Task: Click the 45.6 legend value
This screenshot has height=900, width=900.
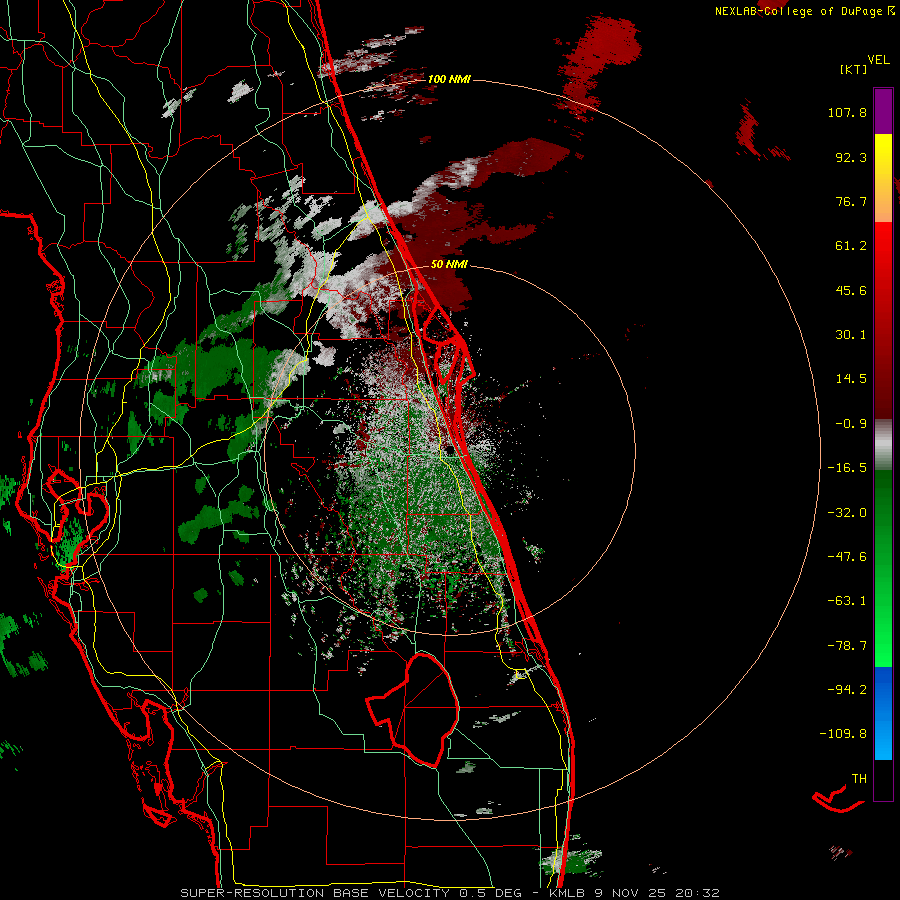Action: [x=851, y=290]
